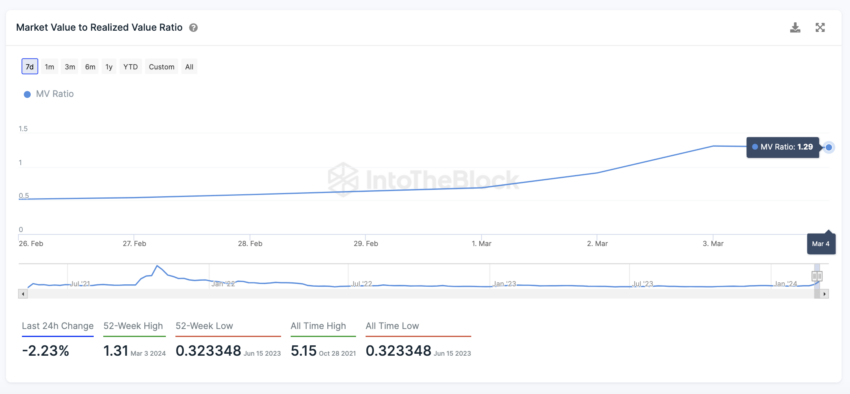This screenshot has width=850, height=394.
Task: Download the chart data
Action: [x=795, y=28]
